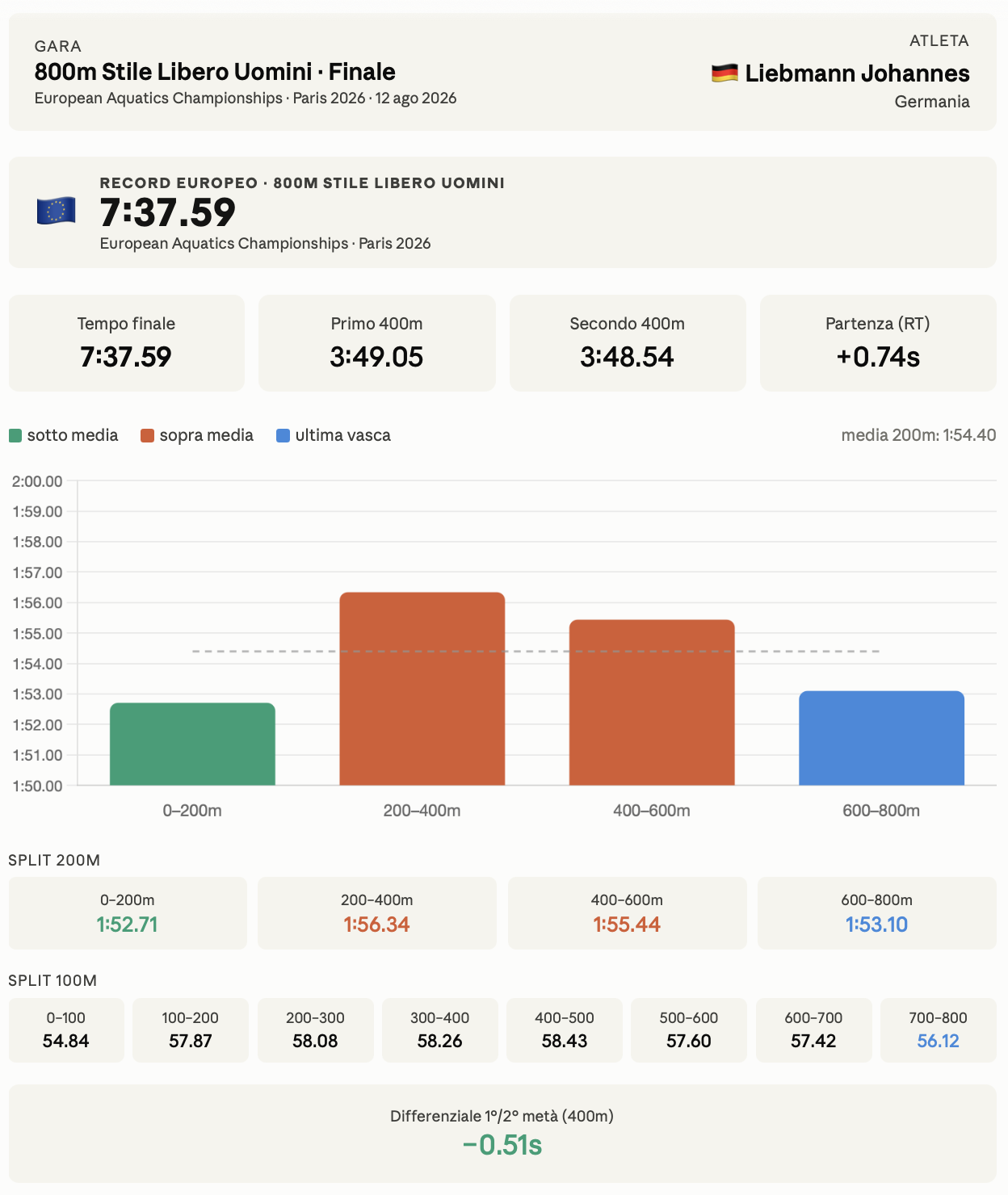Click the SPLIT 100M section heading
This screenshot has height=1195, width=1008.
[x=52, y=980]
